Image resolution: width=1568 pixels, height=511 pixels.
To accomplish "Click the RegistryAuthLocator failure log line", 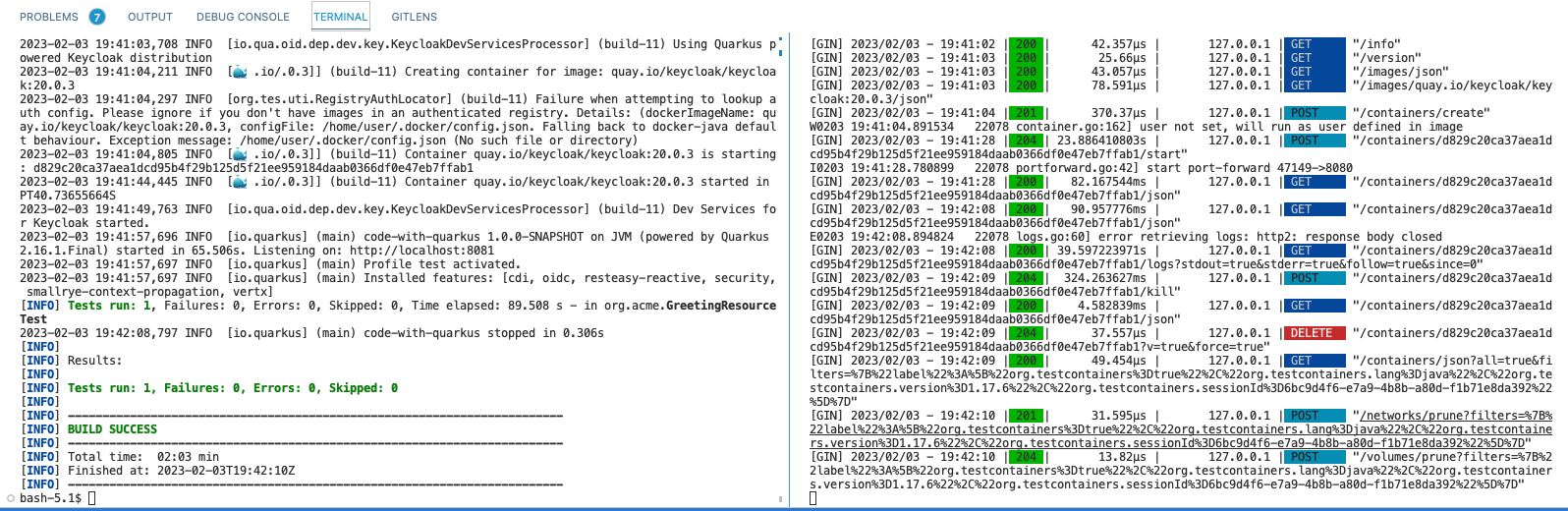I will [x=398, y=120].
